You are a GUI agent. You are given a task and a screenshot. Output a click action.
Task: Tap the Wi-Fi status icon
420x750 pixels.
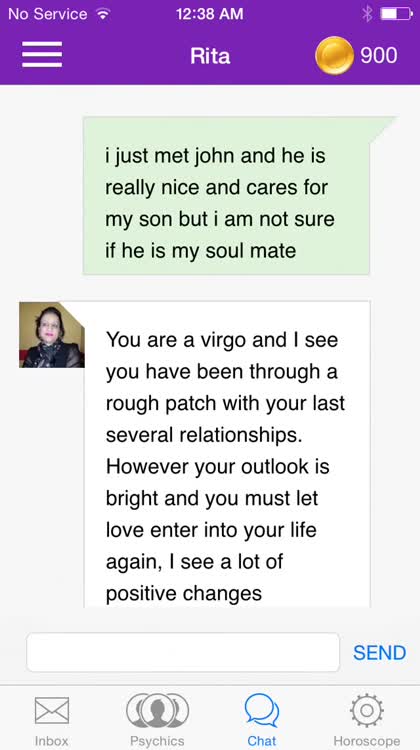[x=102, y=14]
